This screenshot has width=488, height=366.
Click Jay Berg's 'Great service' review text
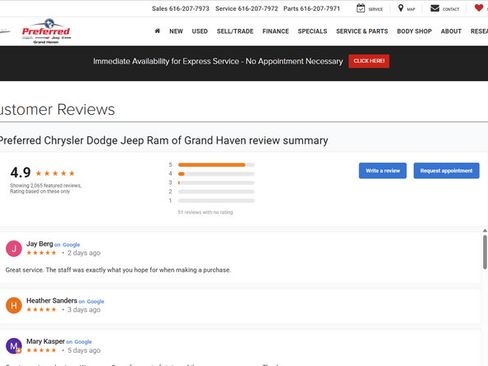click(118, 270)
